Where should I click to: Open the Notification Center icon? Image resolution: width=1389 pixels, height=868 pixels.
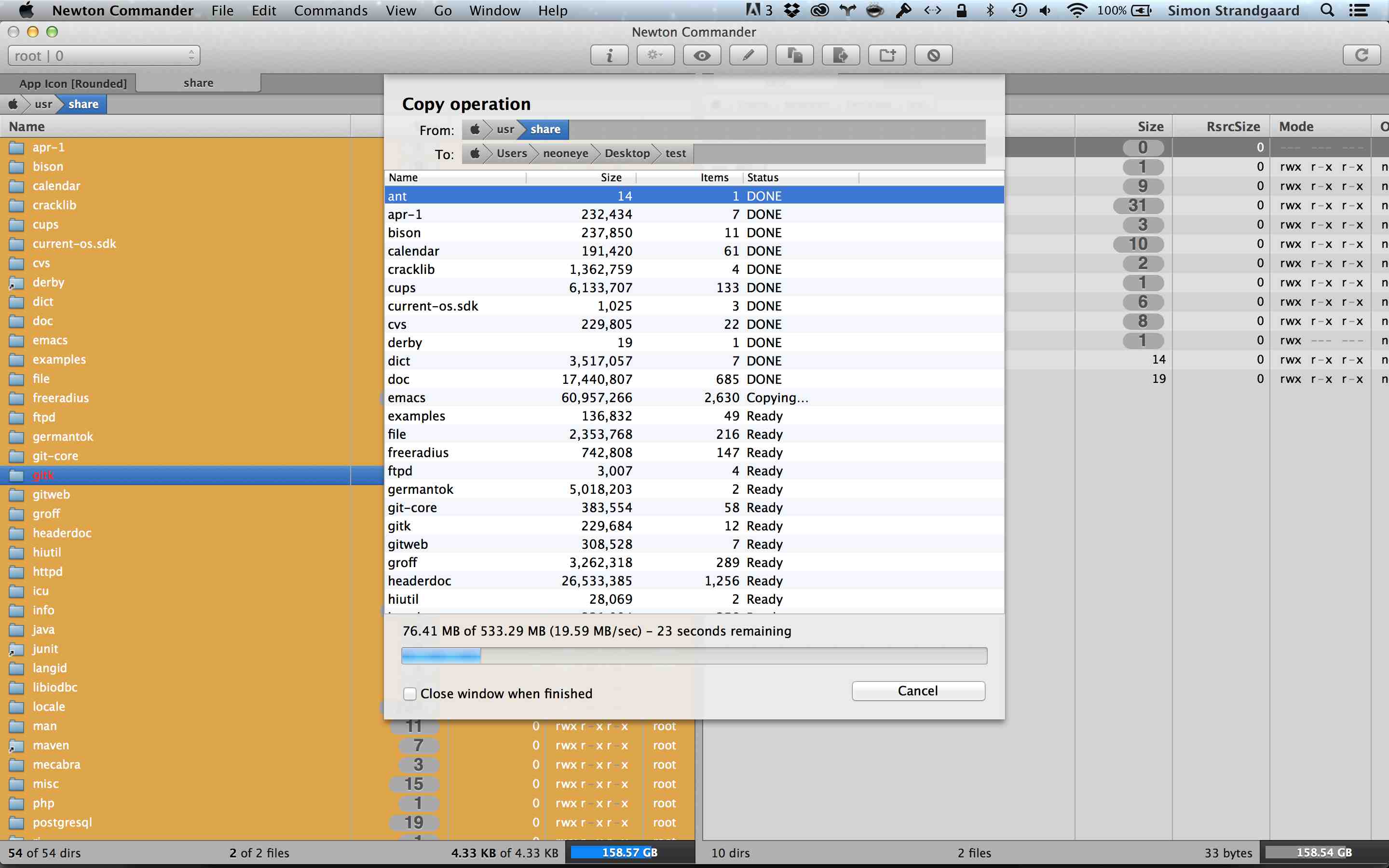tap(1359, 10)
